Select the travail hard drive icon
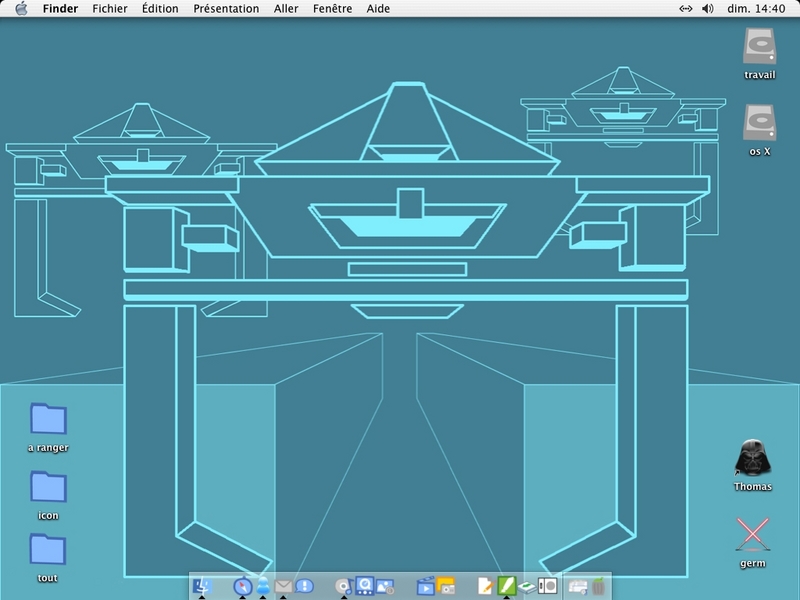 760,47
